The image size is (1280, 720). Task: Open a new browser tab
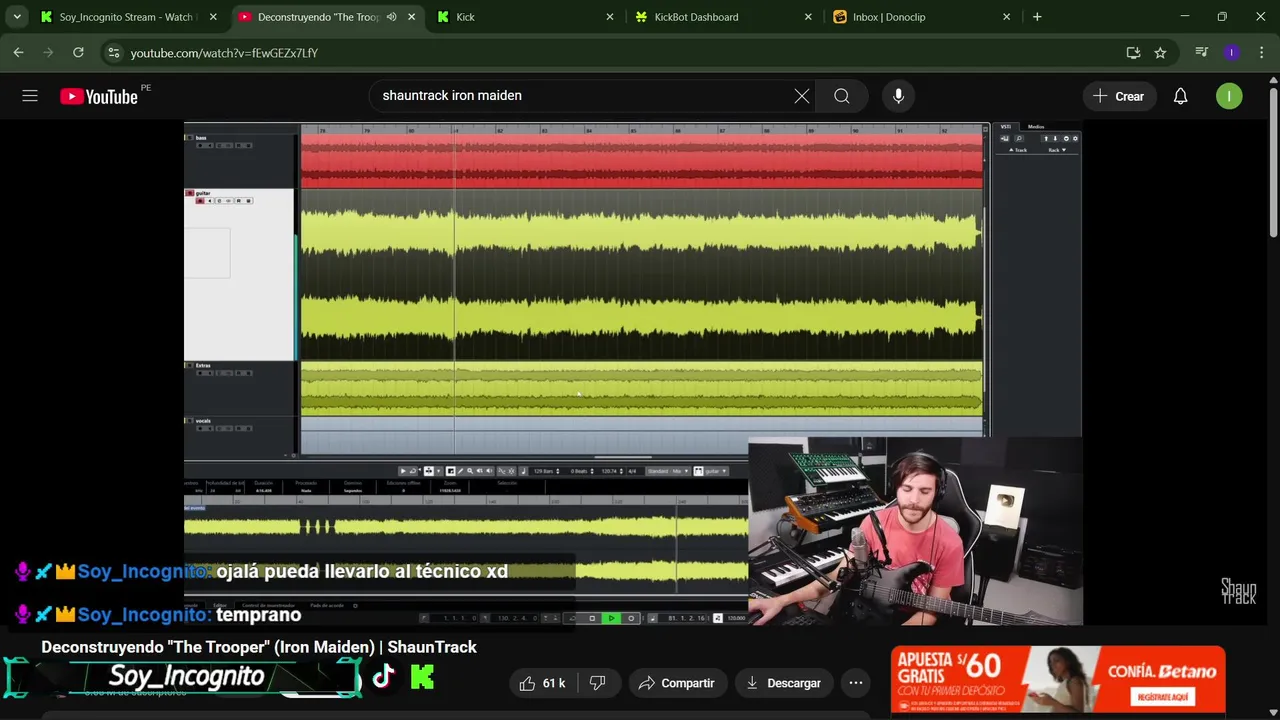point(1037,17)
